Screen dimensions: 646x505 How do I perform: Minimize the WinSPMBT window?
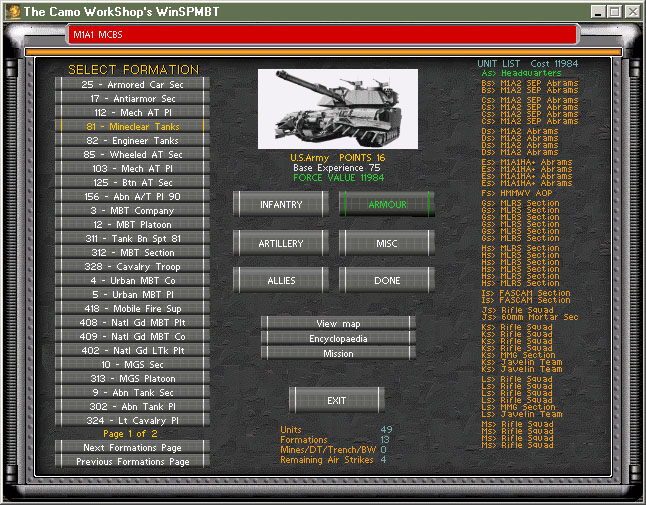[x=597, y=12]
